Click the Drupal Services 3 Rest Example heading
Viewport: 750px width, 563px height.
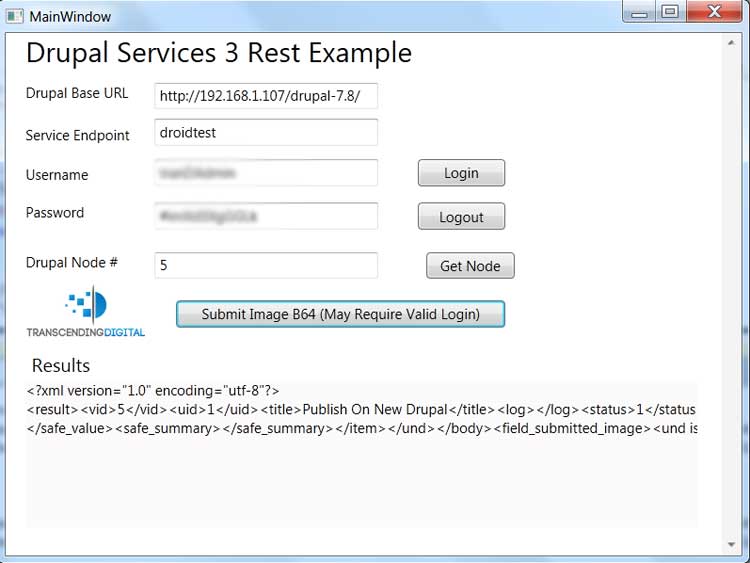[219, 53]
